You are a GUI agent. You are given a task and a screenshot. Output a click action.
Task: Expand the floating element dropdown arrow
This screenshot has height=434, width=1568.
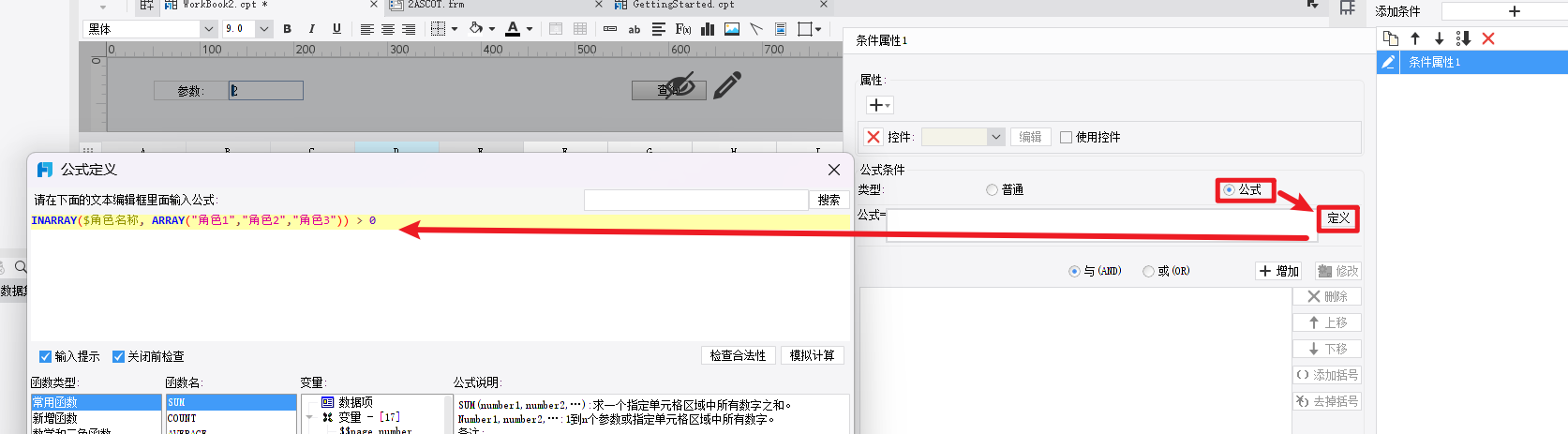[x=818, y=29]
